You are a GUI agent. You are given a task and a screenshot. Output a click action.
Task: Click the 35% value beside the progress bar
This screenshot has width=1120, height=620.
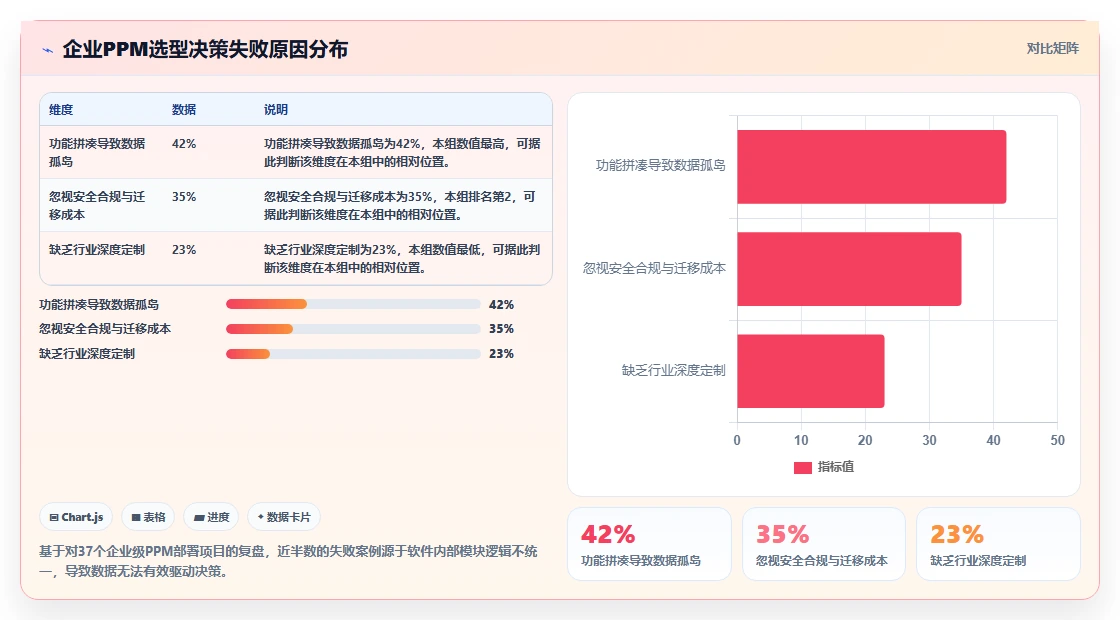pos(501,329)
